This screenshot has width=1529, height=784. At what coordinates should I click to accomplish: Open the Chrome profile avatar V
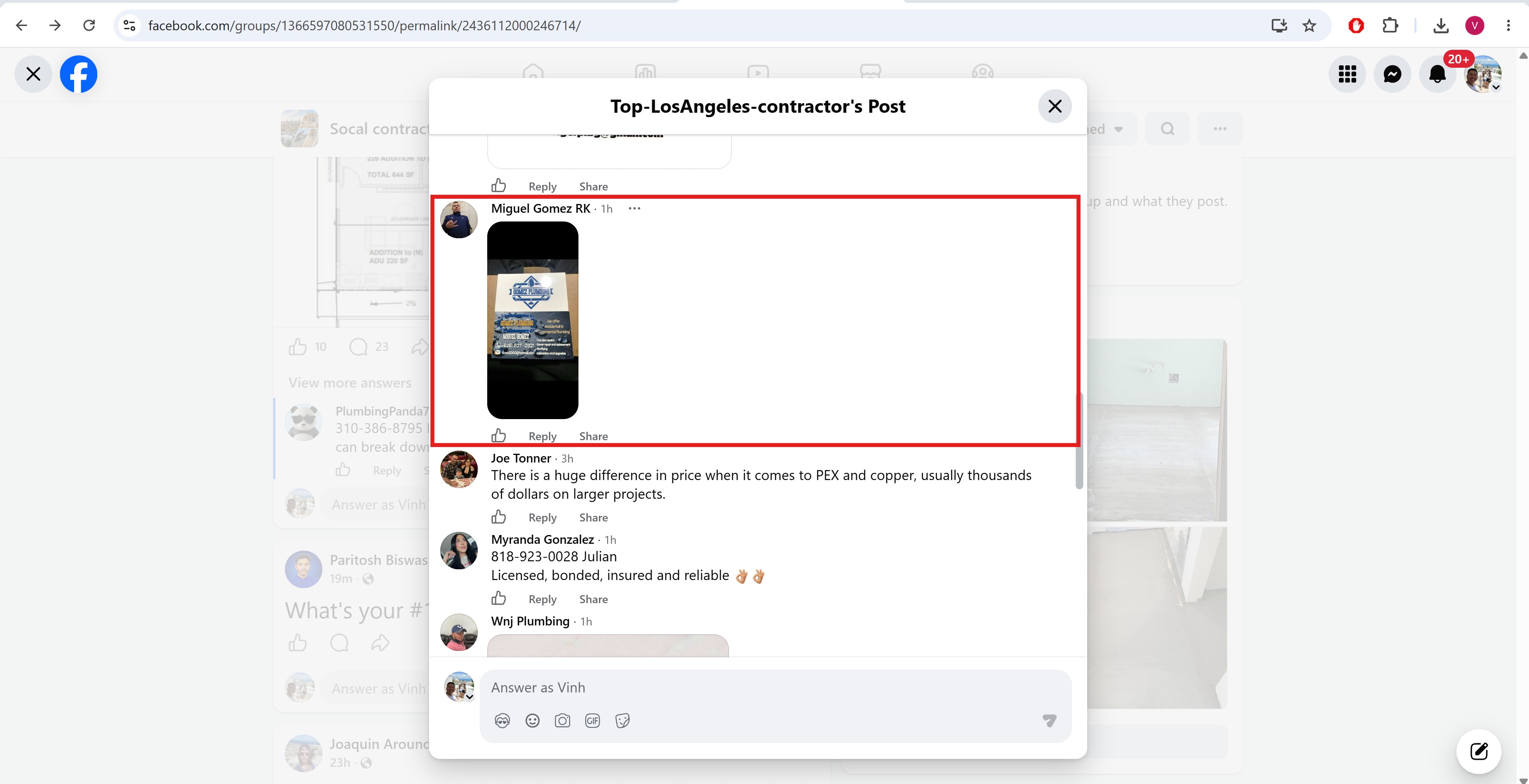1475,25
